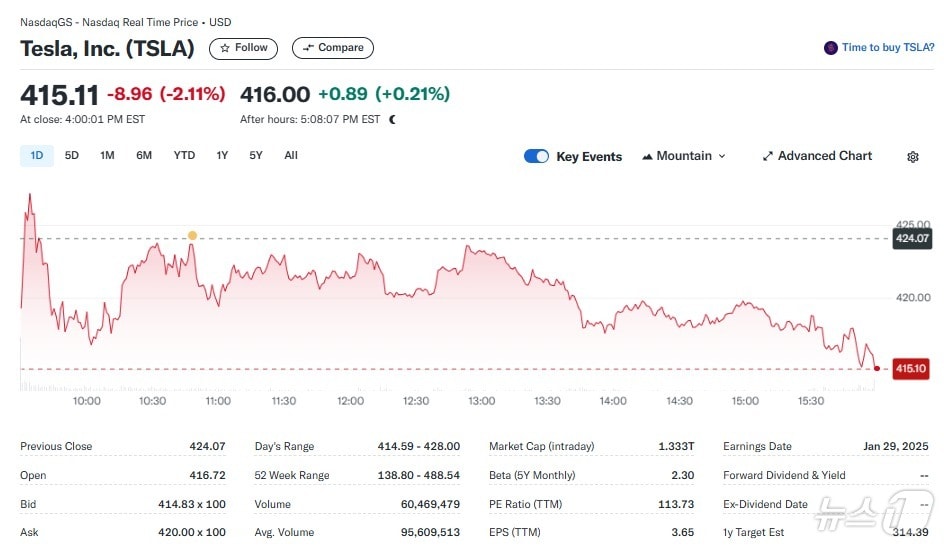View the 5Y chart range
The image size is (944, 547).
(x=256, y=155)
